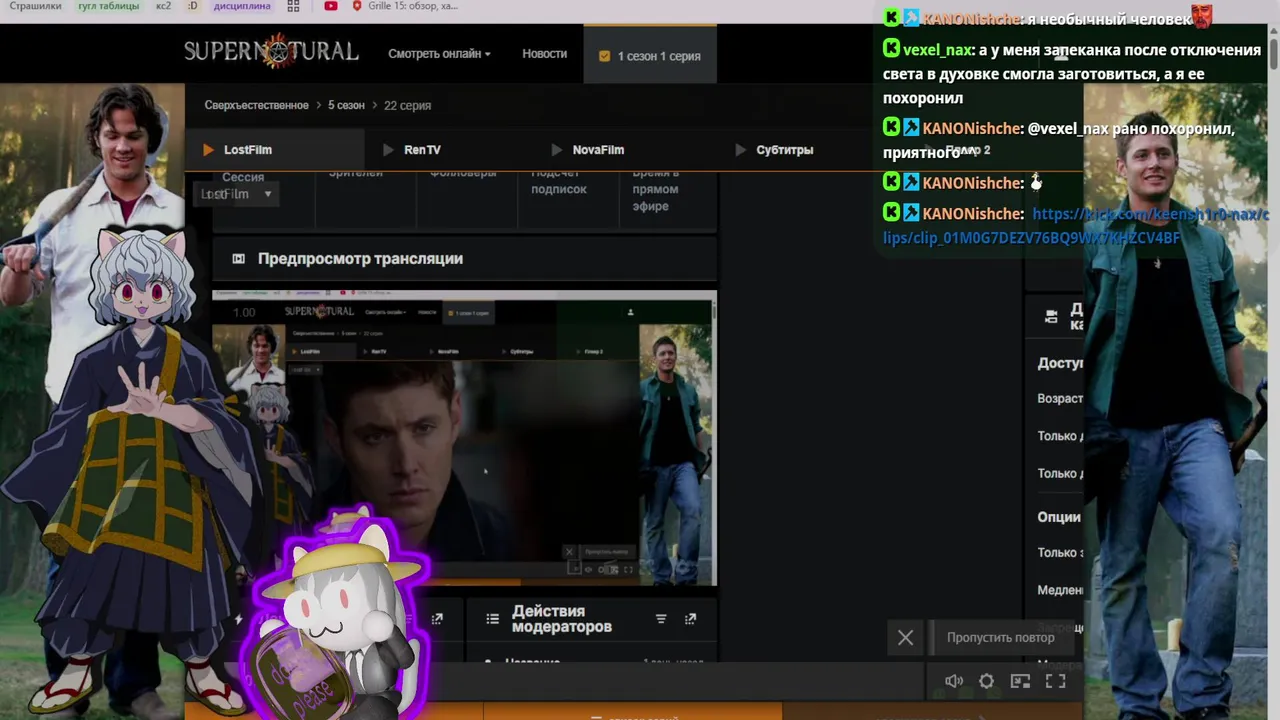Open the гугл таблицы bookmark

[108, 6]
